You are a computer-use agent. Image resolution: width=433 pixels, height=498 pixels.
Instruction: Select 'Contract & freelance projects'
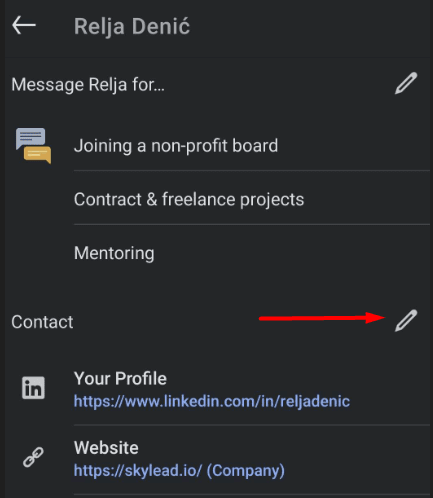[x=189, y=199]
